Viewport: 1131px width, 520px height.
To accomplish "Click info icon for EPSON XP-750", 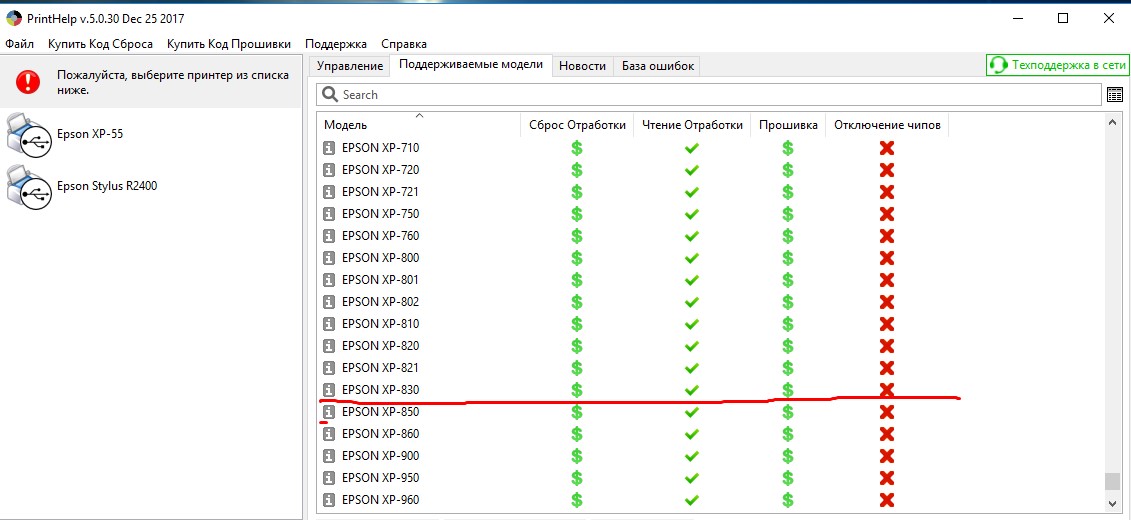I will pos(329,214).
